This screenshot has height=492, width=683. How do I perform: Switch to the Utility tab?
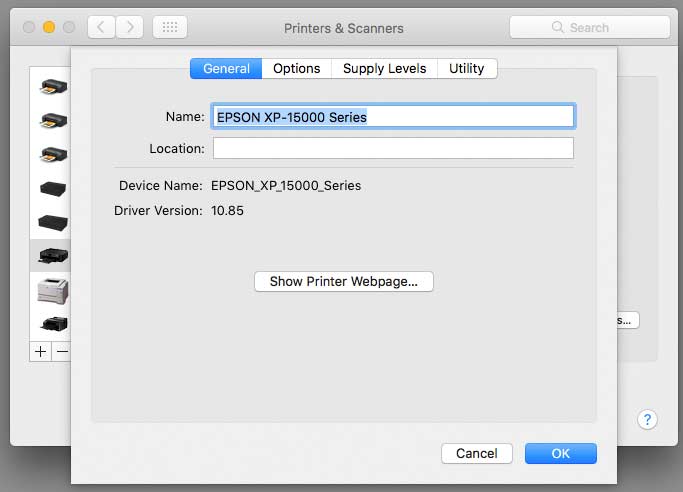point(467,68)
